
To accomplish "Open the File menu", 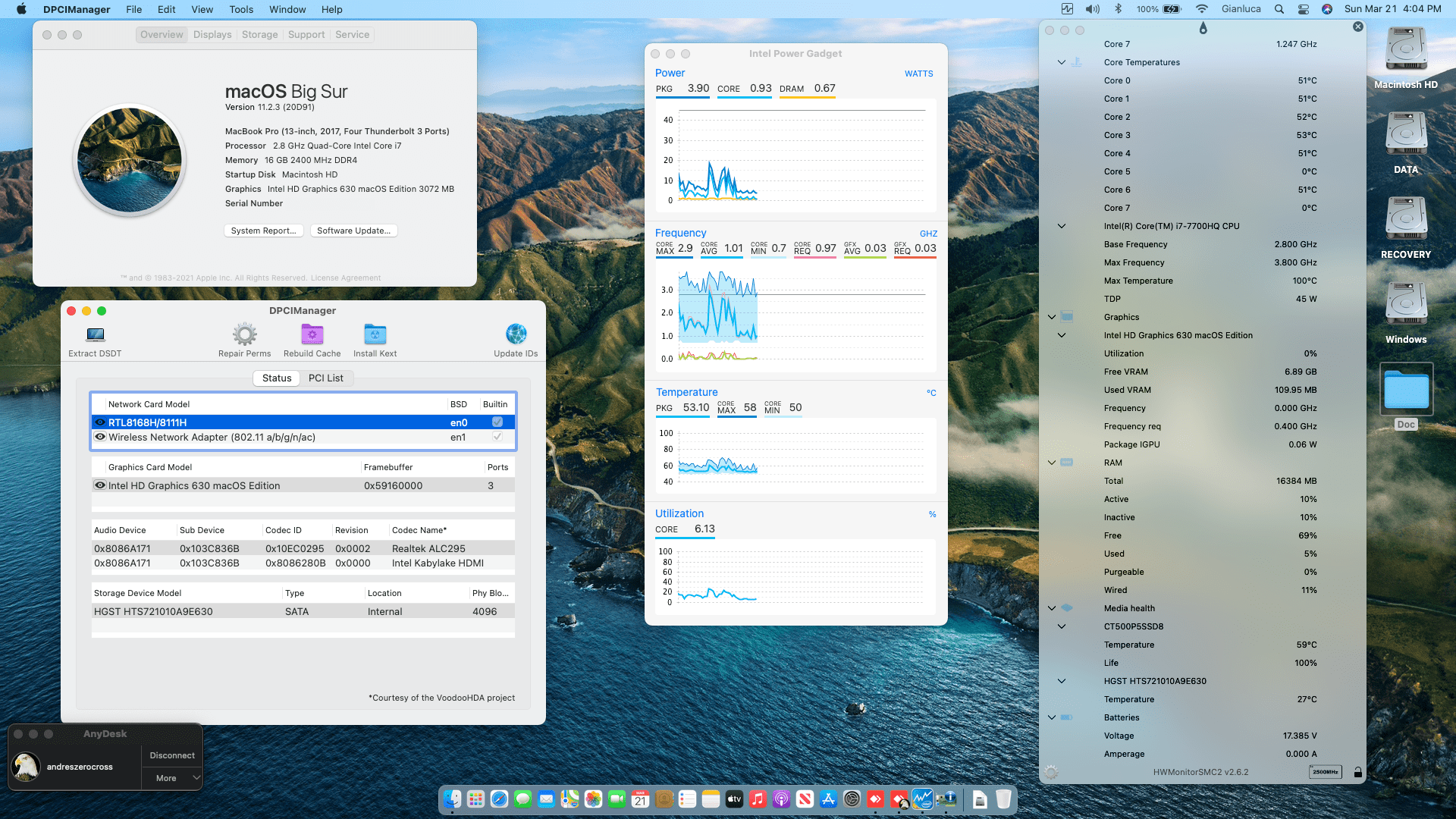I will pyautogui.click(x=134, y=9).
